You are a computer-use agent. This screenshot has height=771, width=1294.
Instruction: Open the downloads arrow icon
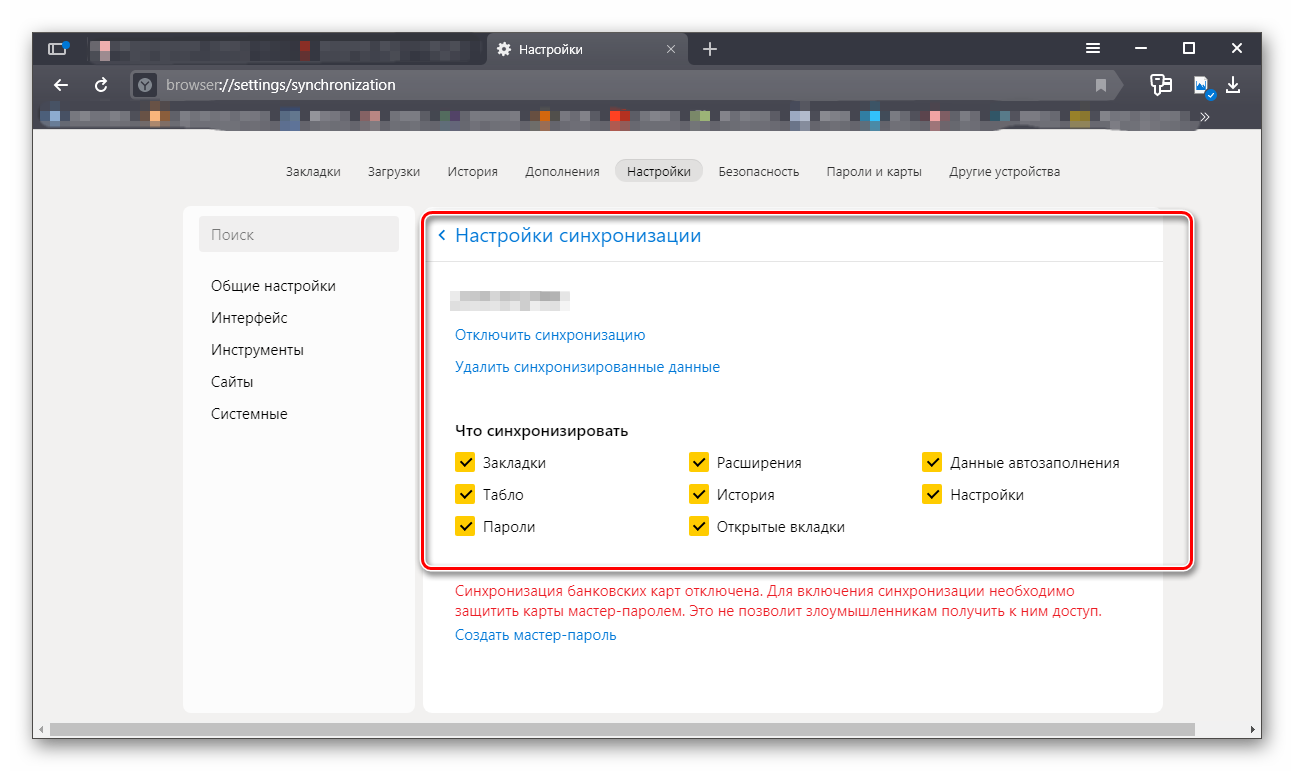click(x=1233, y=85)
